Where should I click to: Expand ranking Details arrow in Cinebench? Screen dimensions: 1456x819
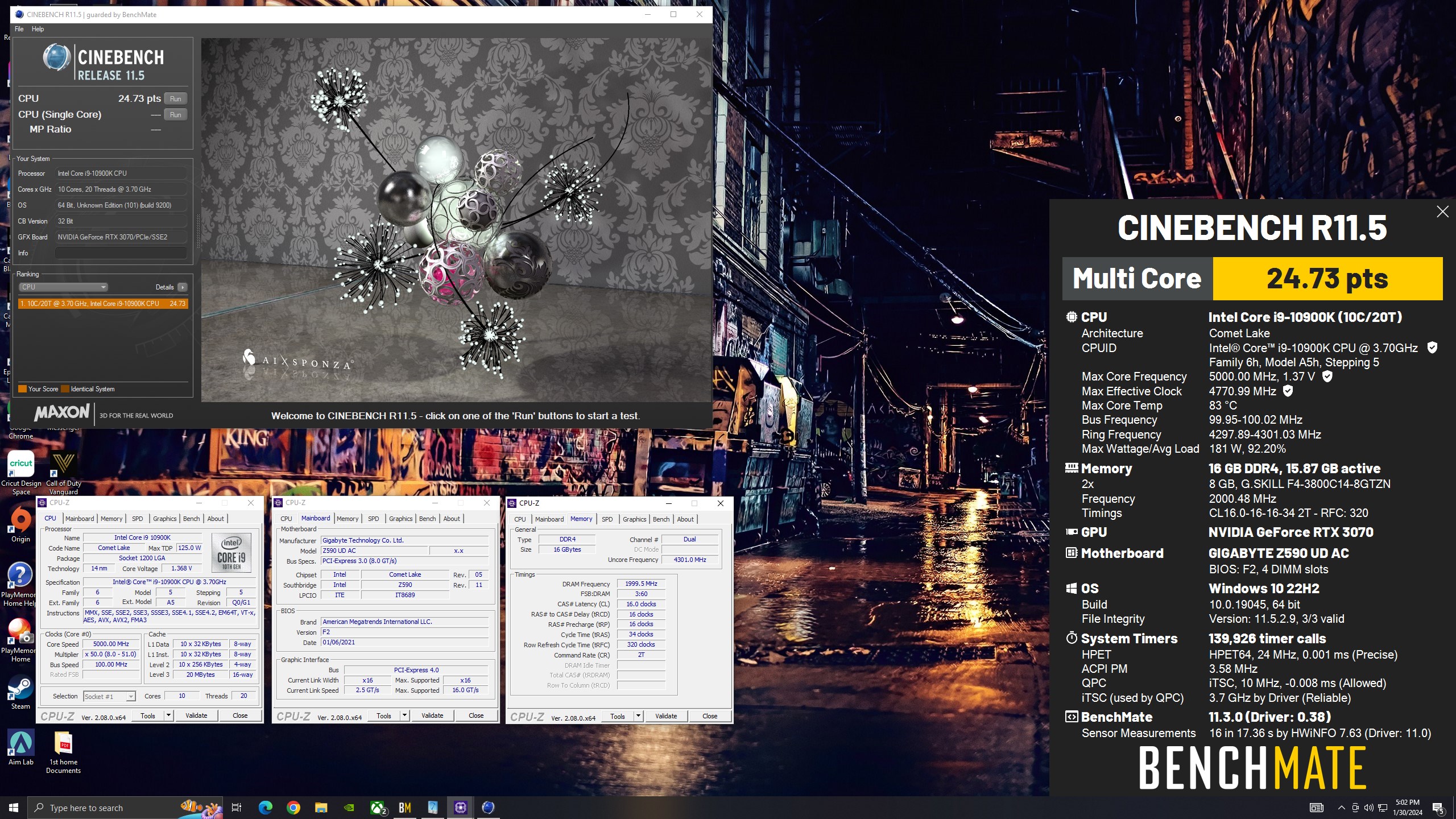click(182, 287)
